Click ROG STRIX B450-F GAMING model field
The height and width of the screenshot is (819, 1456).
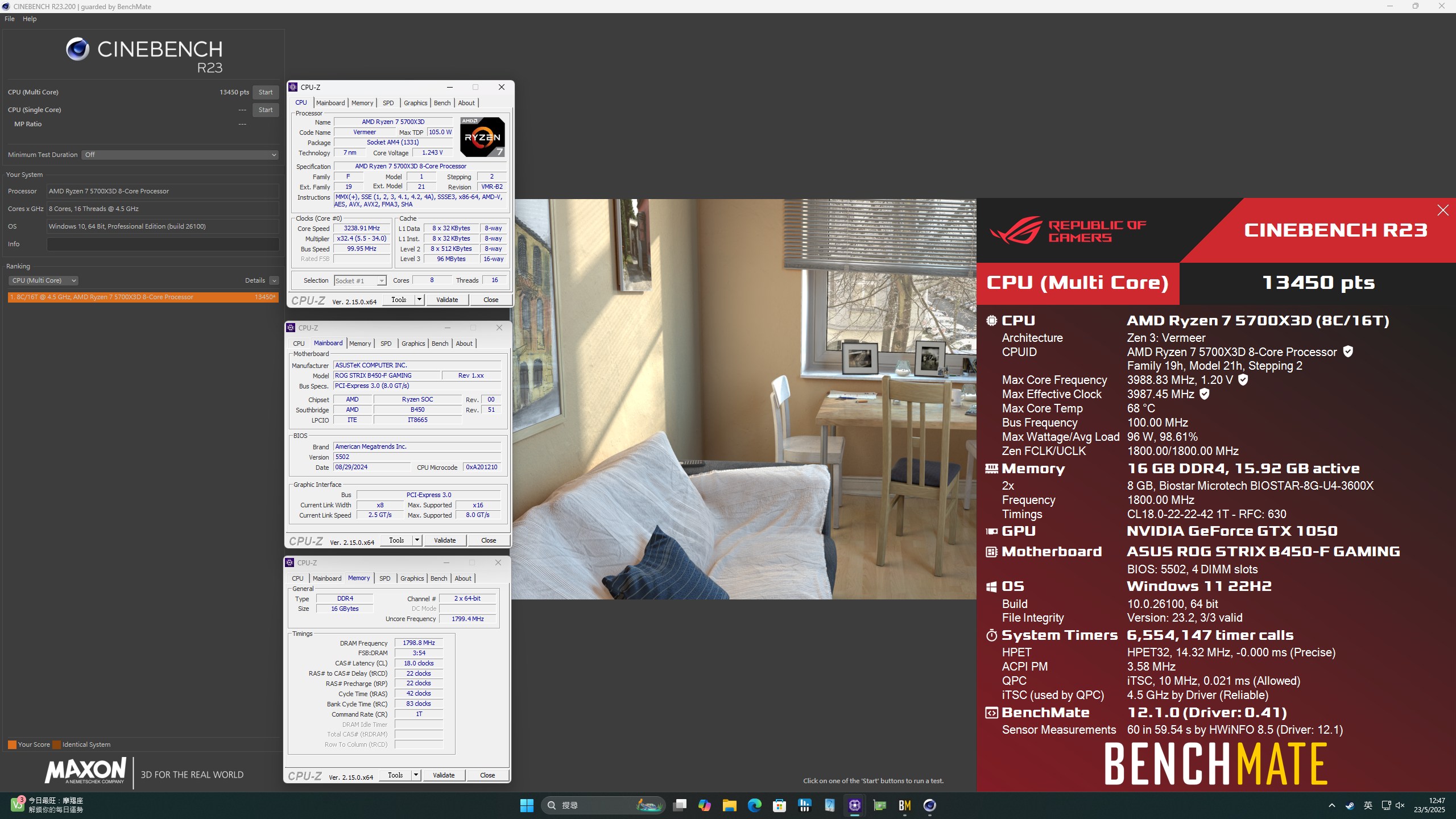(x=387, y=375)
